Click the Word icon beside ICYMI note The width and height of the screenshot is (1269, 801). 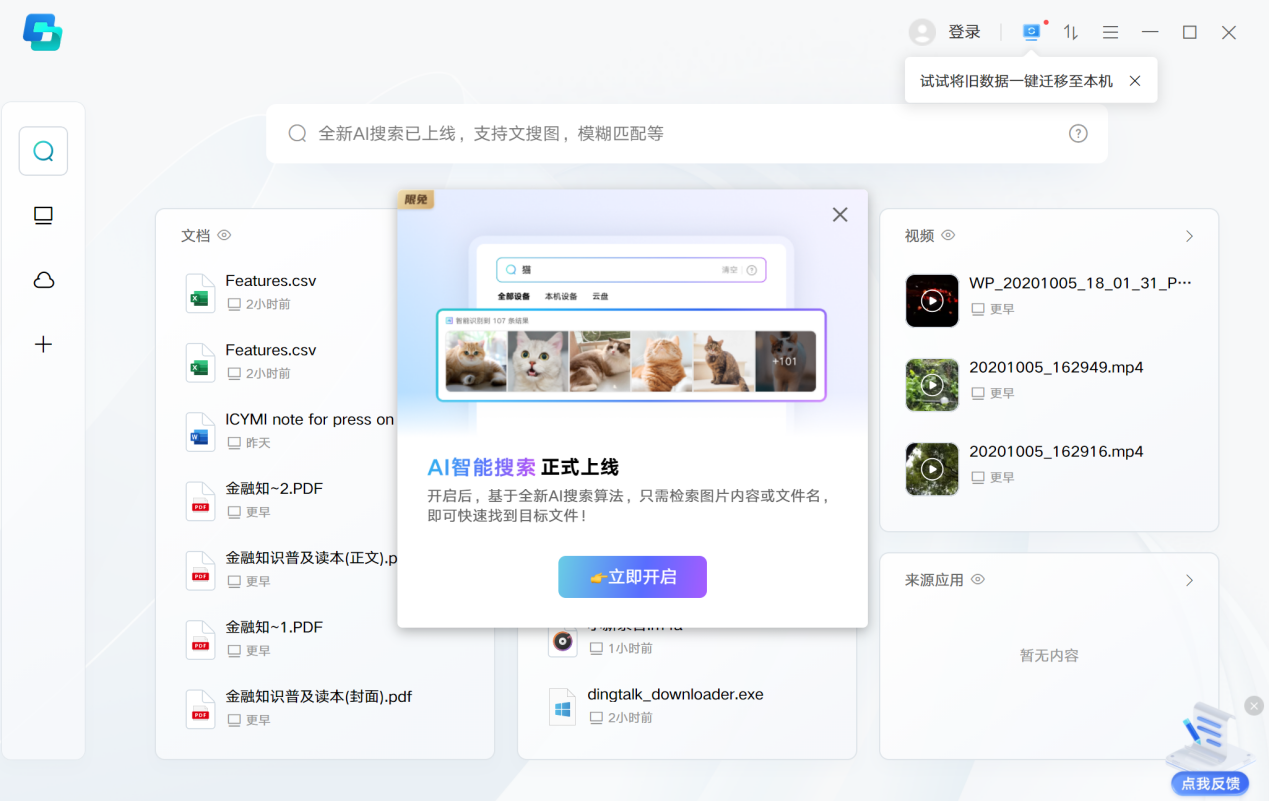click(x=200, y=431)
